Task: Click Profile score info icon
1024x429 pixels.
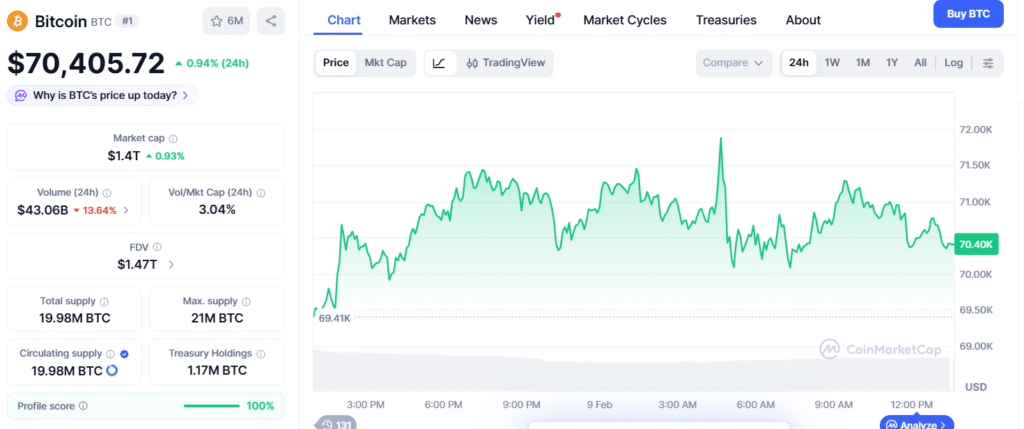Action: (x=83, y=405)
